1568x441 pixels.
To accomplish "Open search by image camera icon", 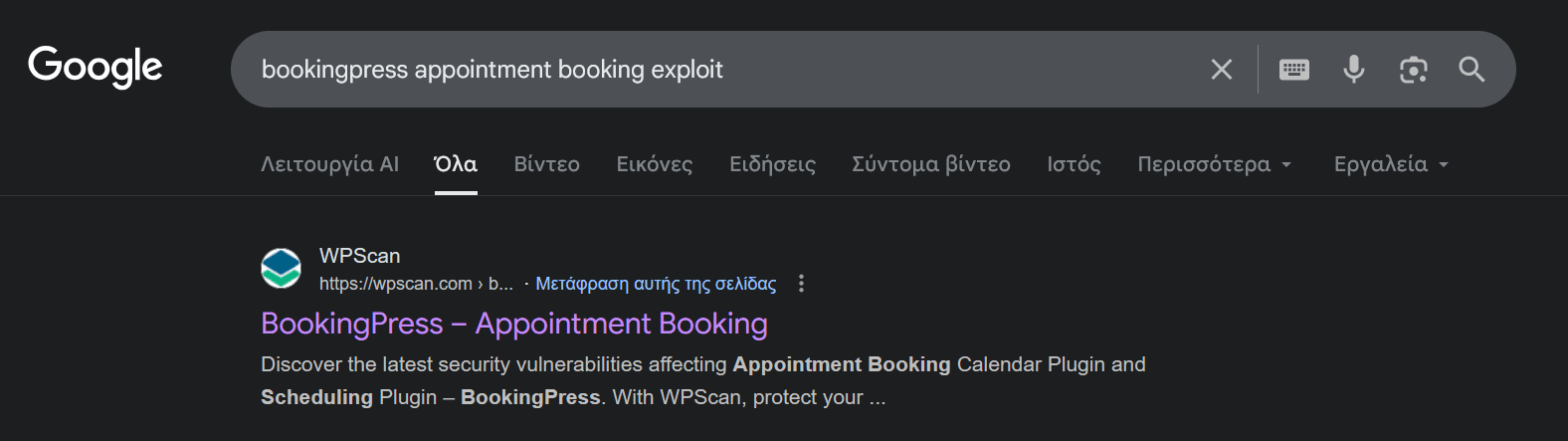I will [1413, 70].
